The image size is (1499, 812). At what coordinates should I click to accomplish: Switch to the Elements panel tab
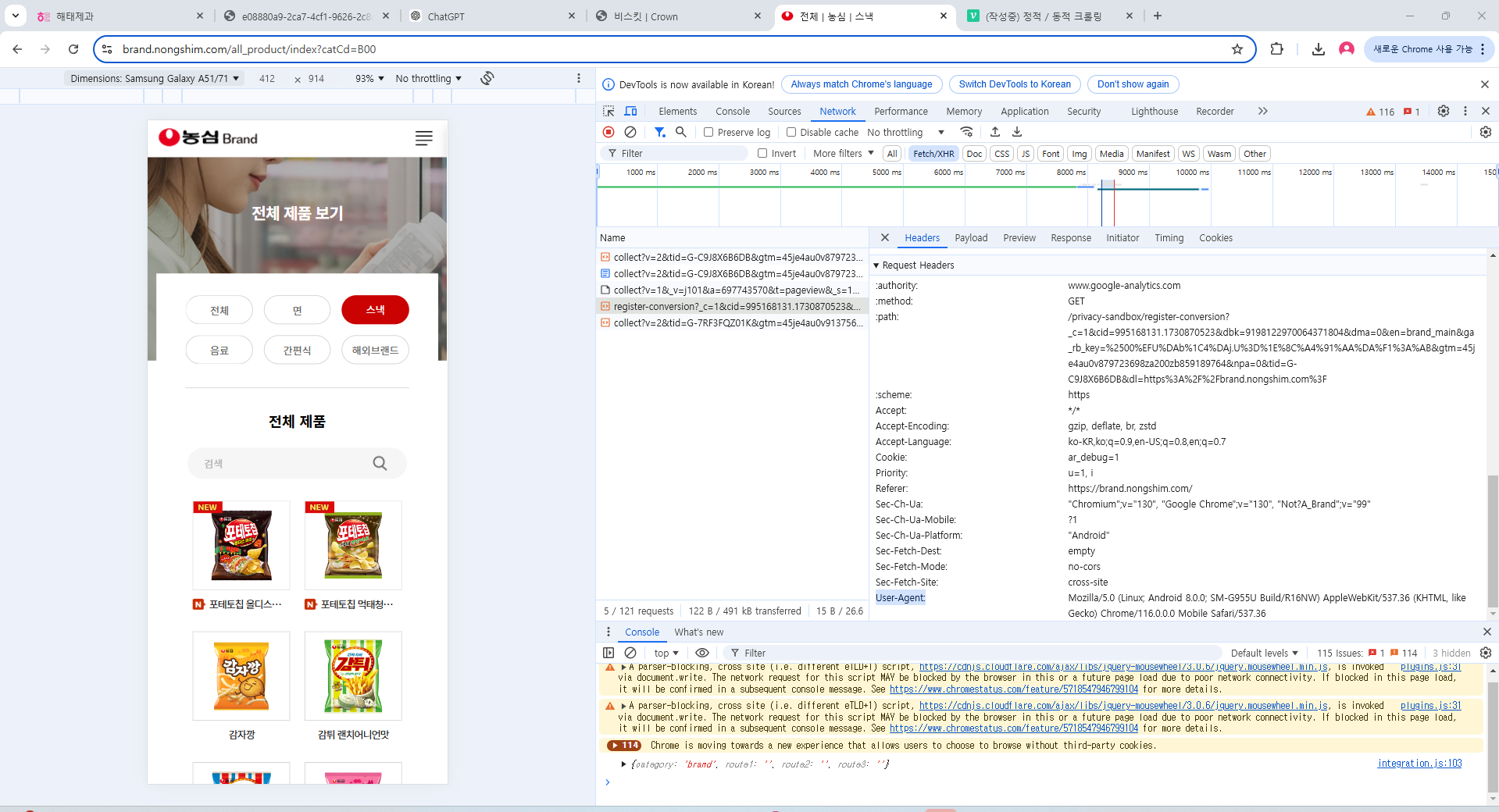pos(677,111)
